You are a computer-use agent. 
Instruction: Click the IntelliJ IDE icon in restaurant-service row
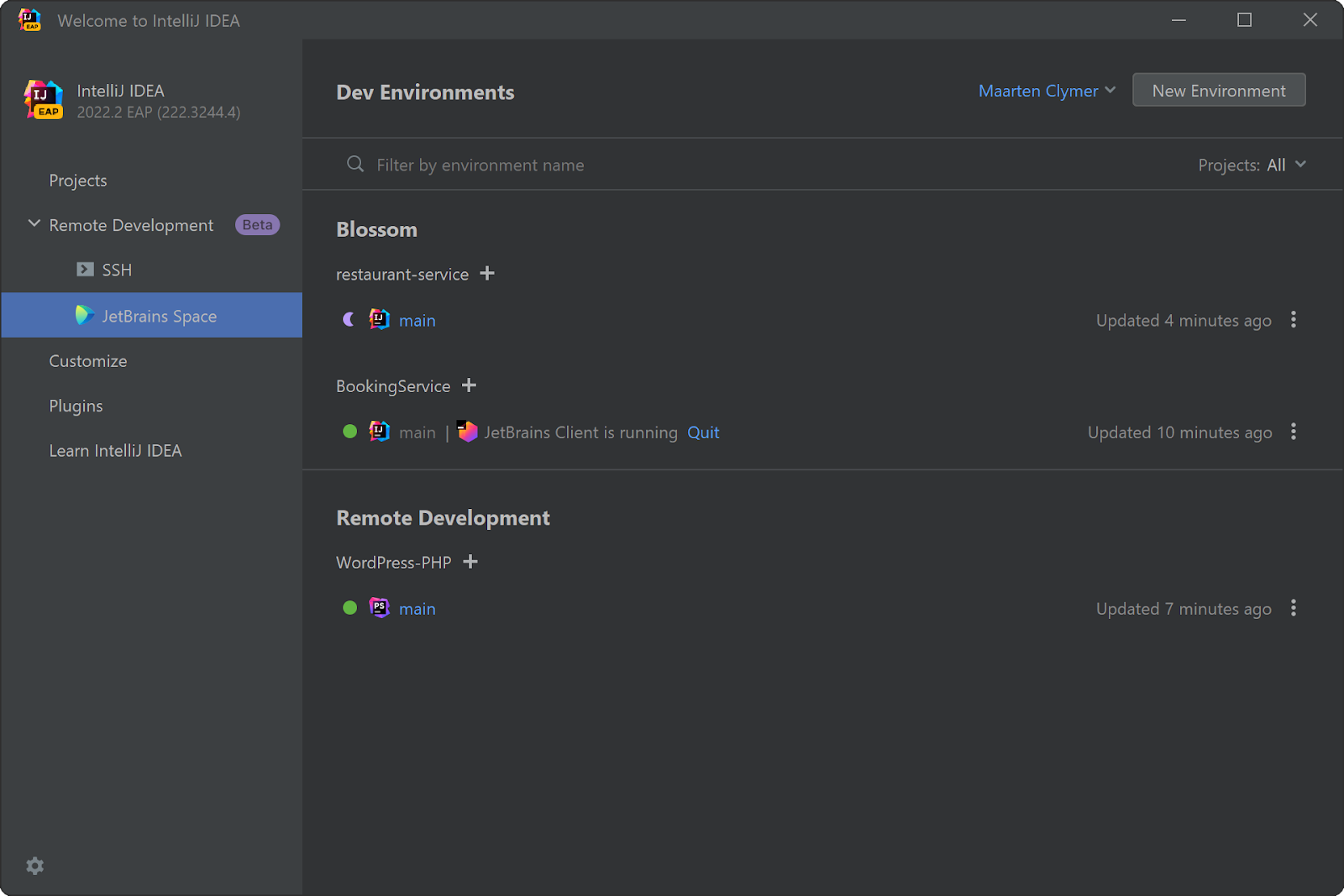coord(380,319)
